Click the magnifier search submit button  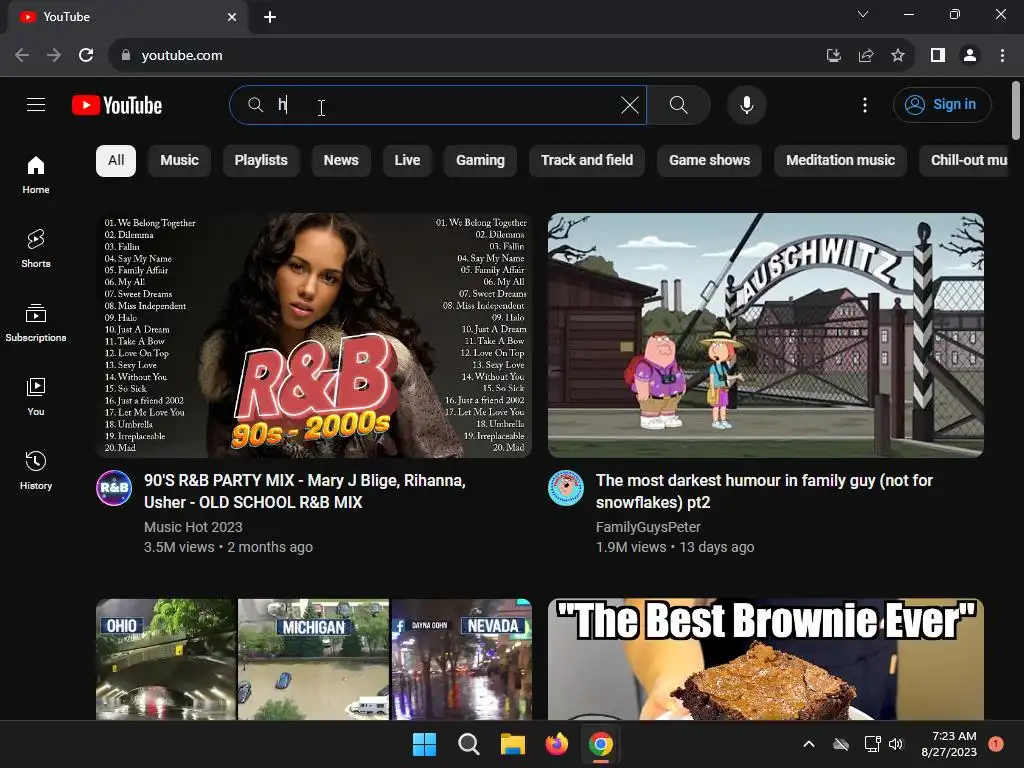(679, 104)
